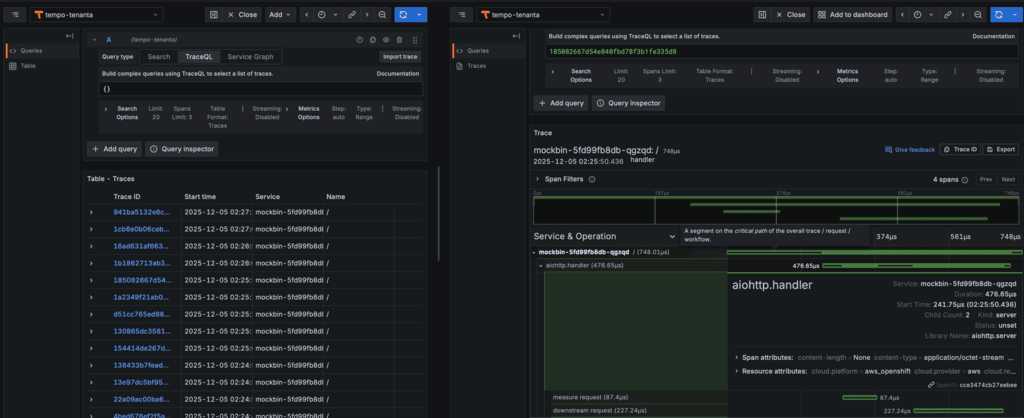
Task: Click Start time column header
Action: point(200,197)
